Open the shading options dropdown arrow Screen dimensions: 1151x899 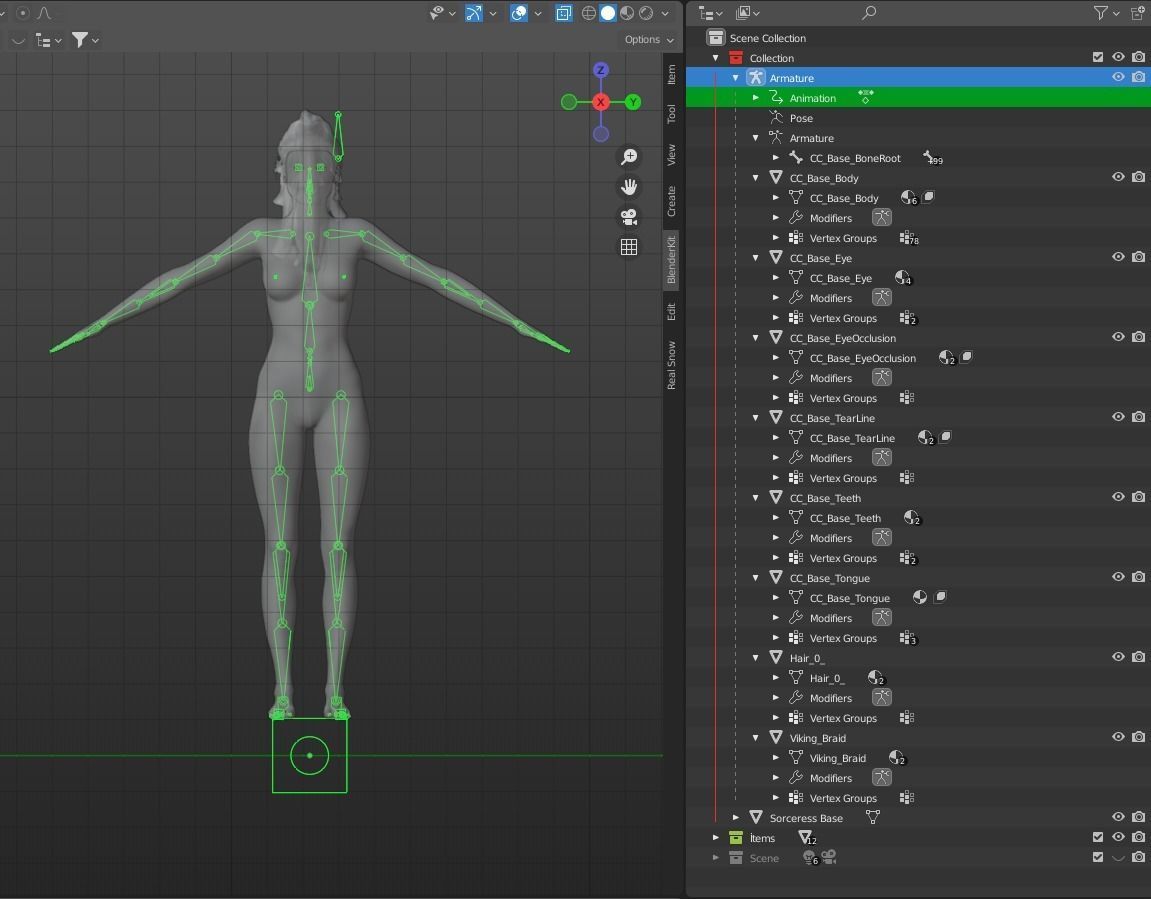point(665,13)
